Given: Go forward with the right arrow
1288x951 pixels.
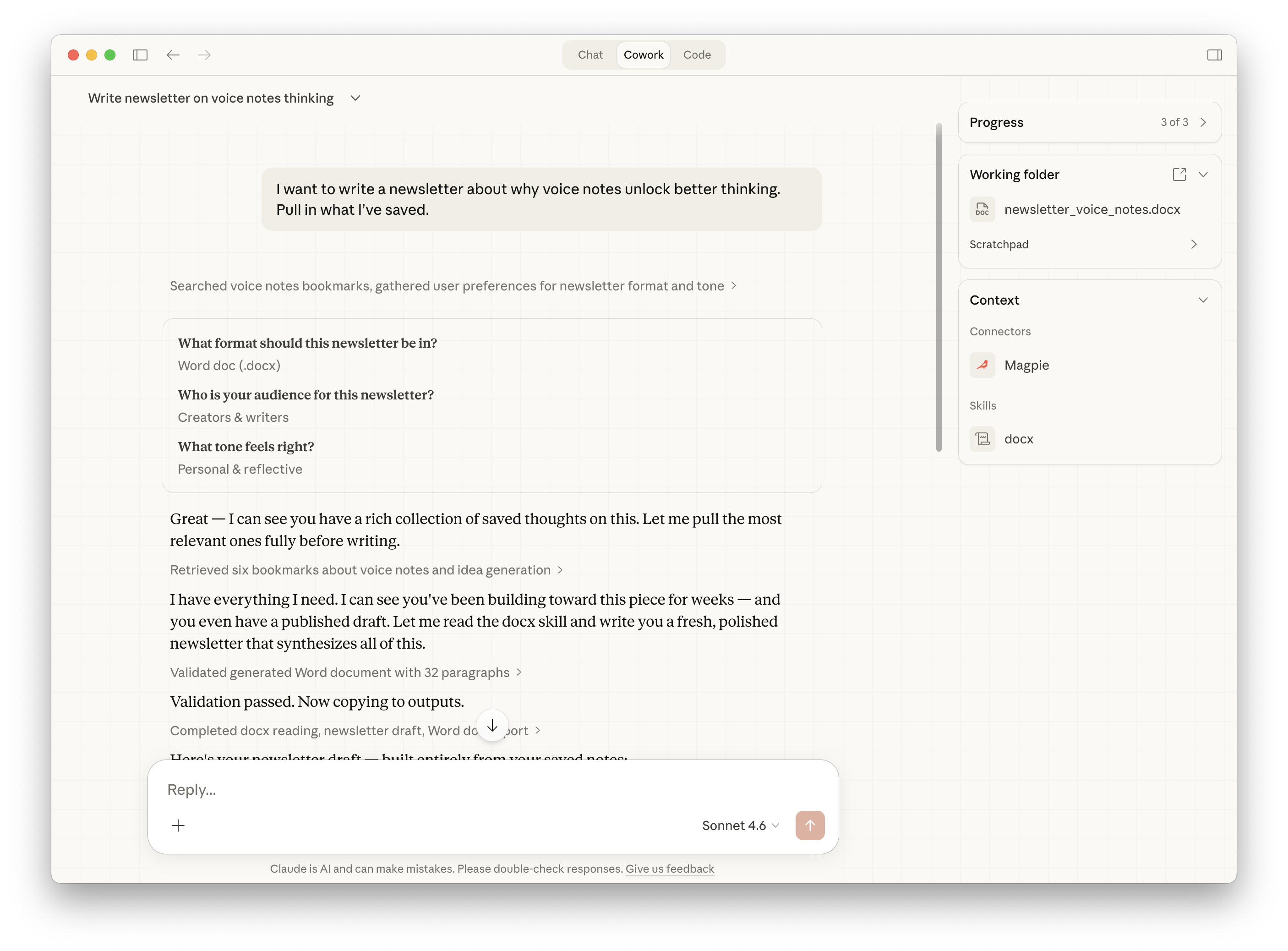Looking at the screenshot, I should (x=204, y=55).
